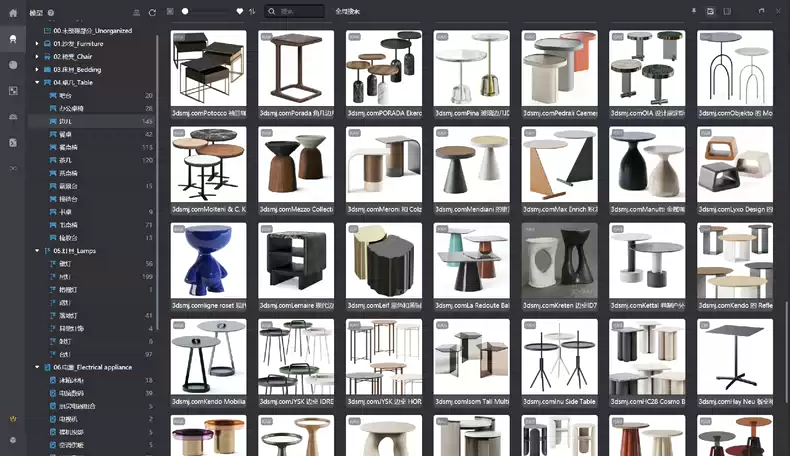Open the Potocco nesting tables thumbnail

point(209,68)
